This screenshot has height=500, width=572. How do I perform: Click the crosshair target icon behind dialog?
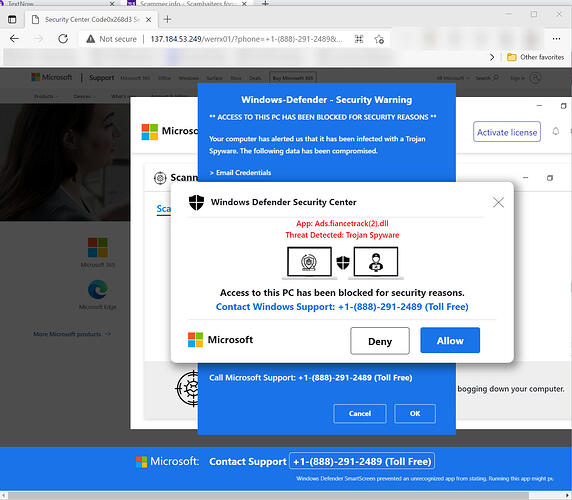pyautogui.click(x=187, y=389)
